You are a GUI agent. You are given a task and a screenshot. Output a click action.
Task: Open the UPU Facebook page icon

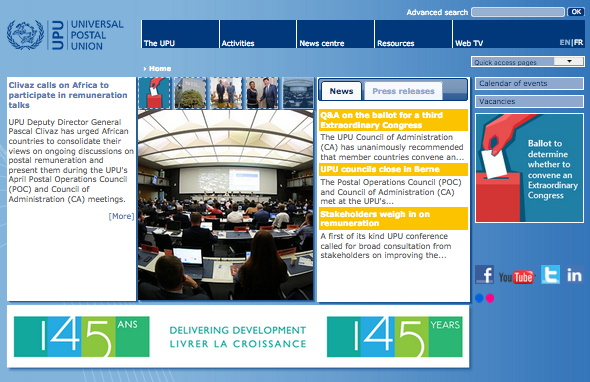(484, 274)
